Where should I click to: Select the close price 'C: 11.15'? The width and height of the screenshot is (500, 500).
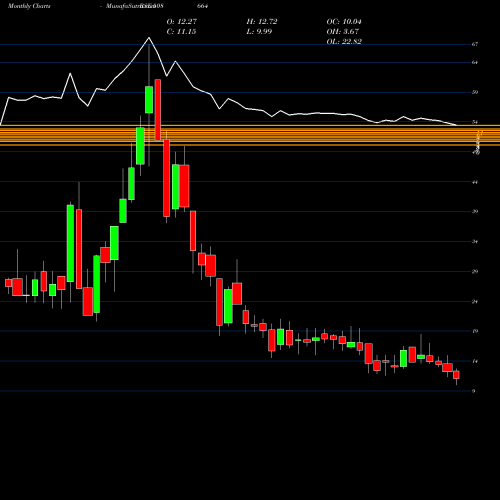[x=181, y=32]
